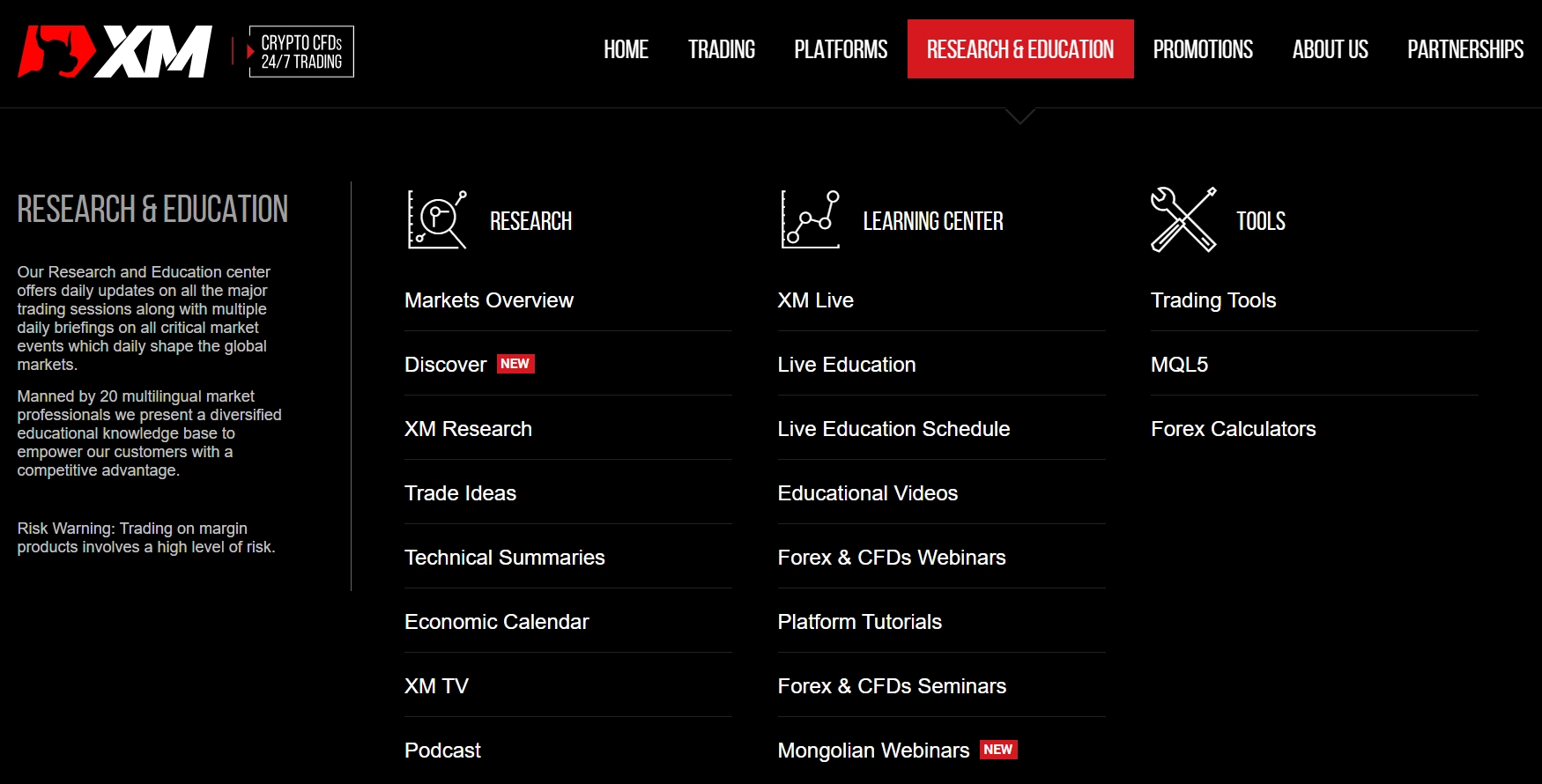The height and width of the screenshot is (784, 1542).
Task: Open the Trading menu
Action: pyautogui.click(x=722, y=49)
